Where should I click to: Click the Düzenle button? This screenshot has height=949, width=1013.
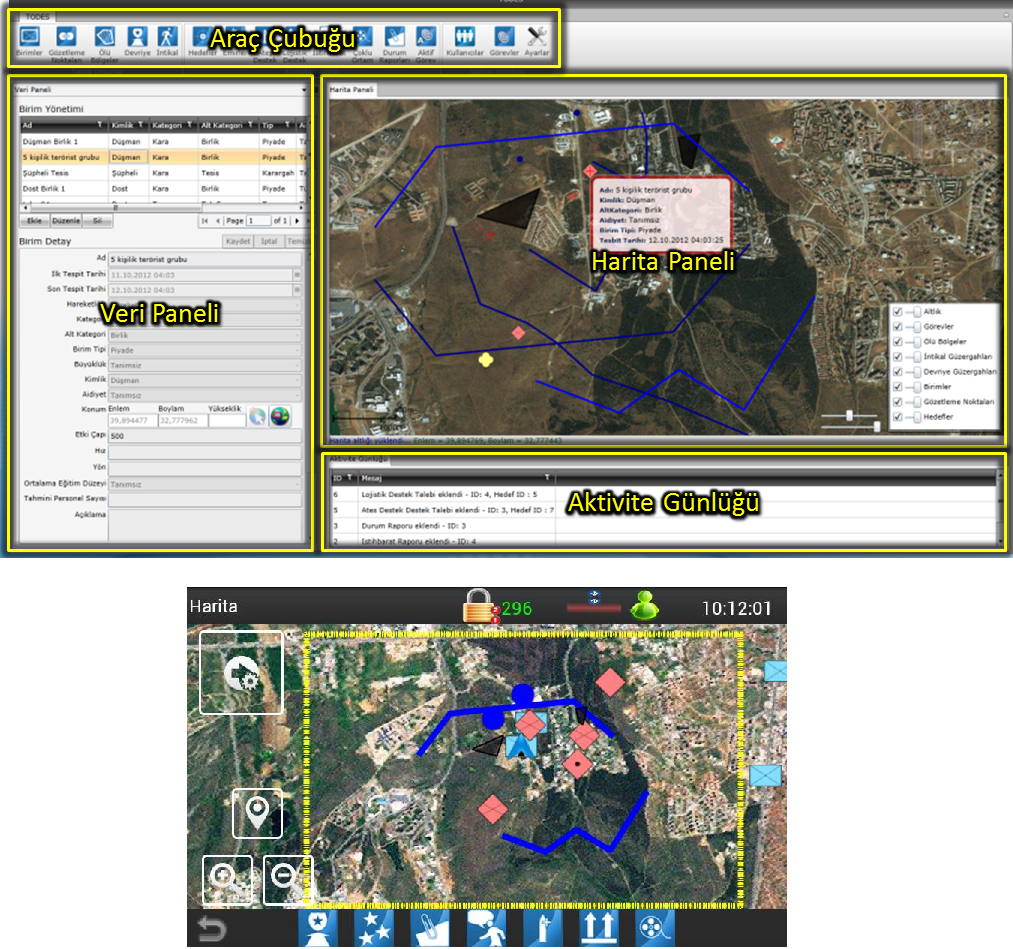66,221
